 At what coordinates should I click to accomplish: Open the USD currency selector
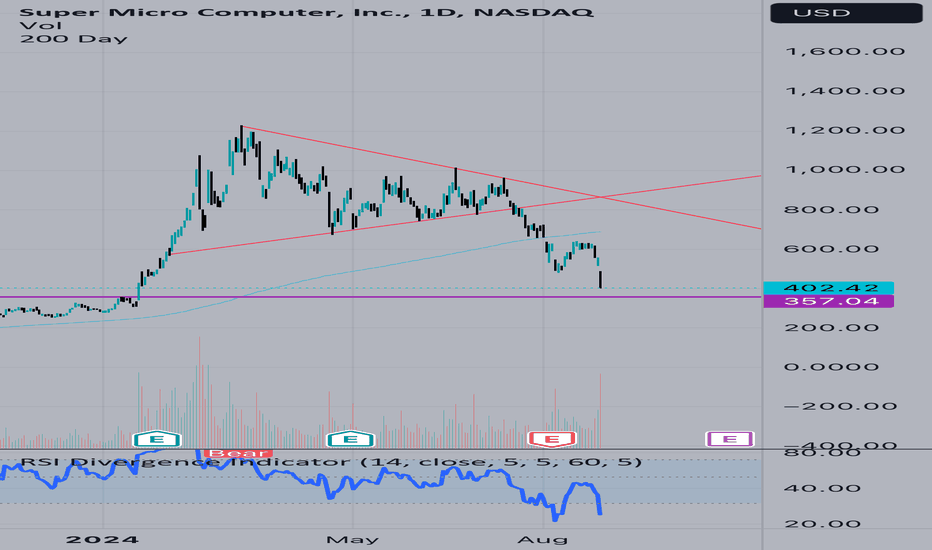pyautogui.click(x=846, y=12)
